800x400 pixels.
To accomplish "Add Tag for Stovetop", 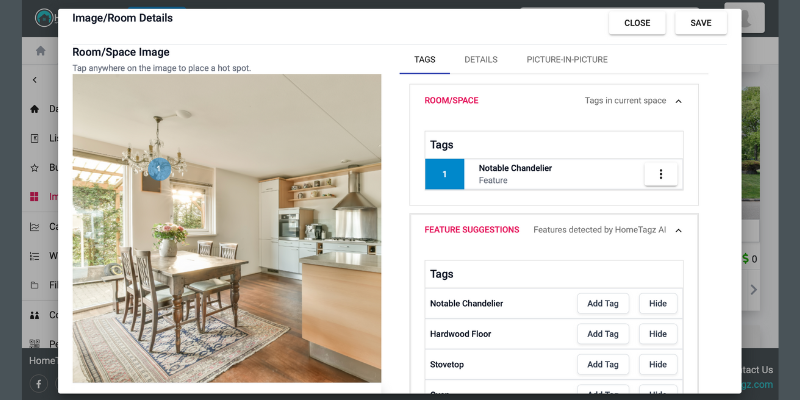I will 603,365.
